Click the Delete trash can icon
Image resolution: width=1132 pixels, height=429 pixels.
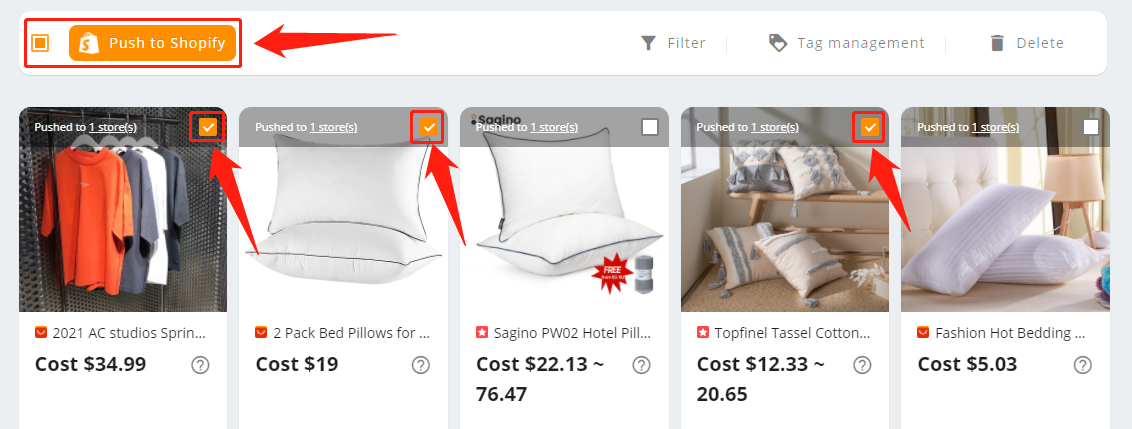click(998, 43)
